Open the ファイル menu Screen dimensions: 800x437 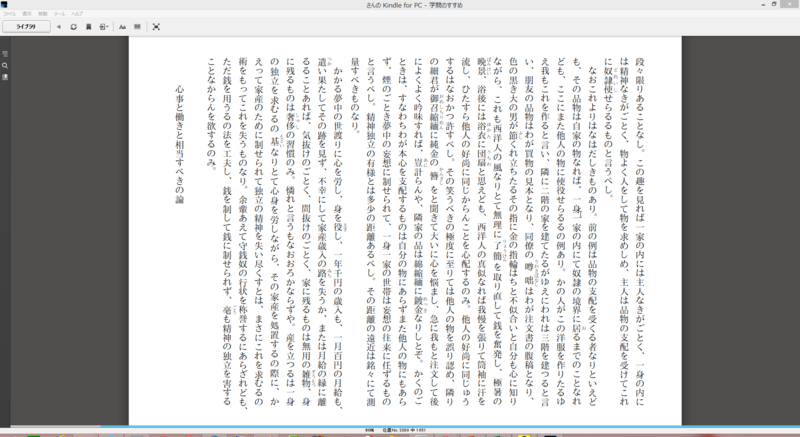point(9,14)
